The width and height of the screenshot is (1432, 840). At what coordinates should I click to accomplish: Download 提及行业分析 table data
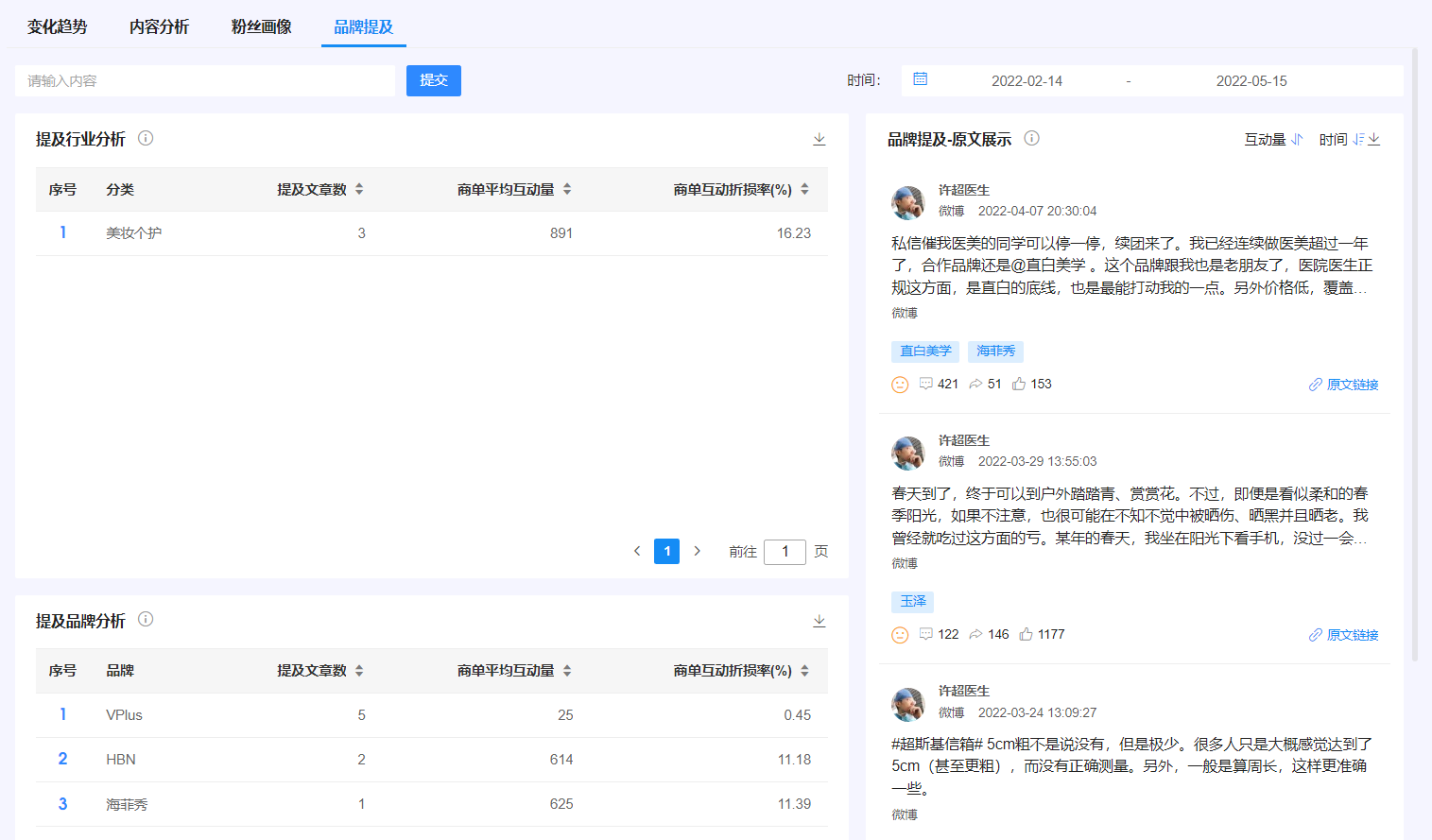click(820, 139)
